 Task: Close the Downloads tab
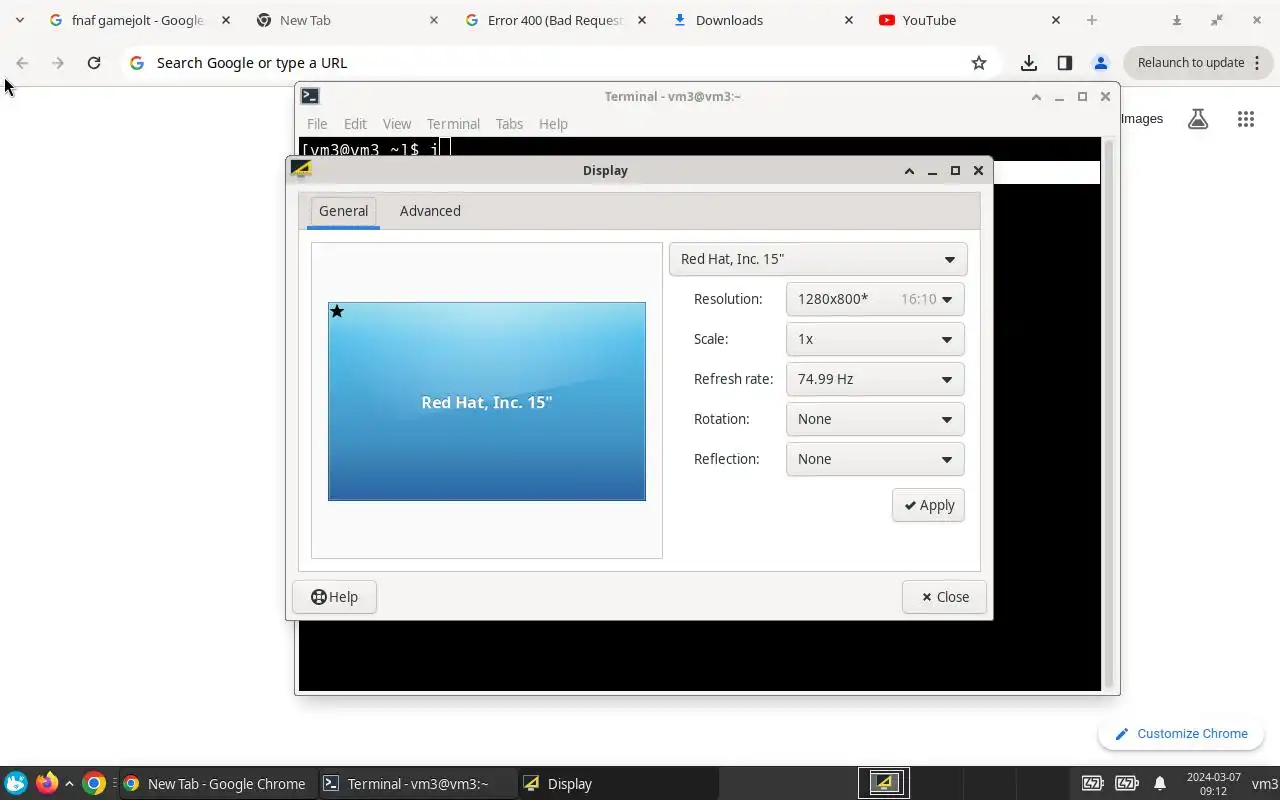(x=849, y=20)
